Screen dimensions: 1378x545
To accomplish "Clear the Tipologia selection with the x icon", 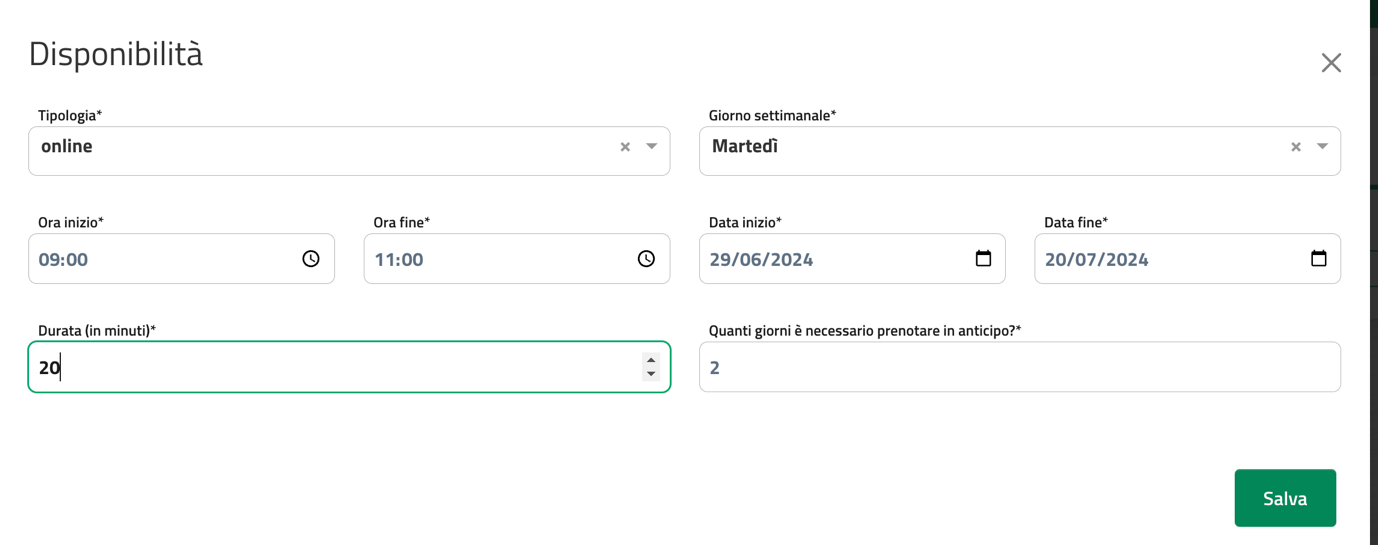I will click(x=625, y=147).
